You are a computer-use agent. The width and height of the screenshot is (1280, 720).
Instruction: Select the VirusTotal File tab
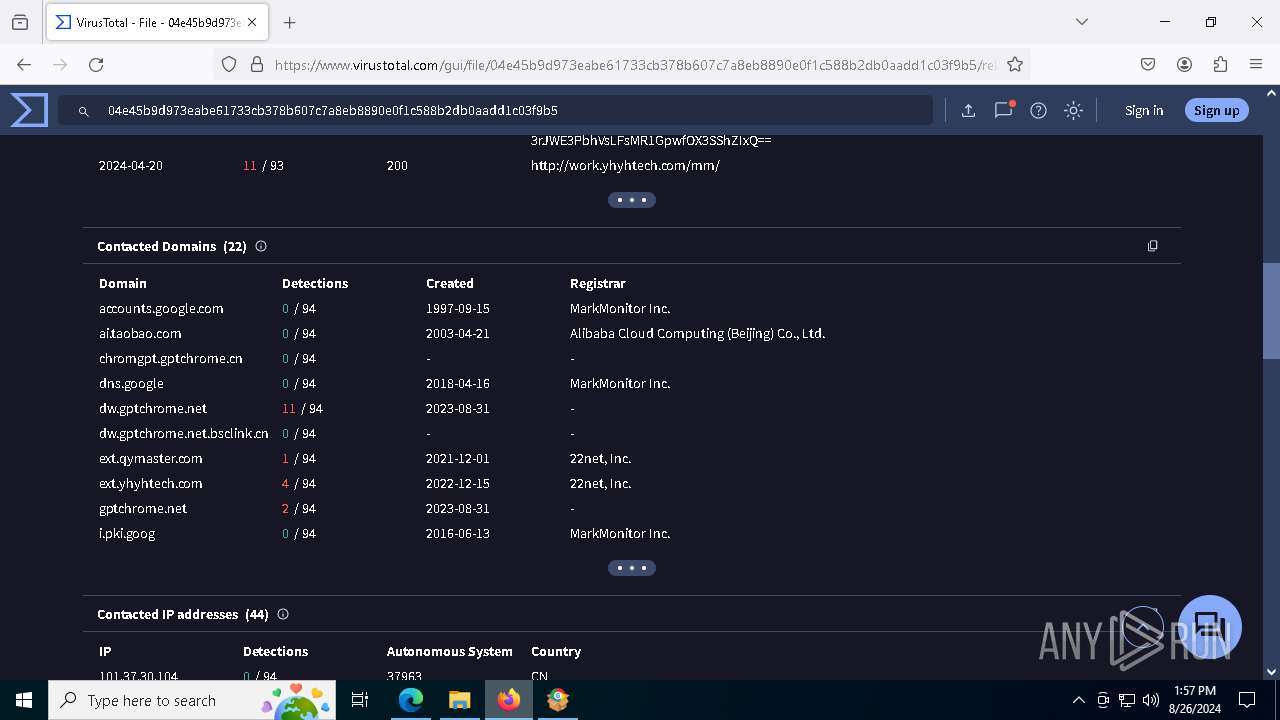coord(158,22)
